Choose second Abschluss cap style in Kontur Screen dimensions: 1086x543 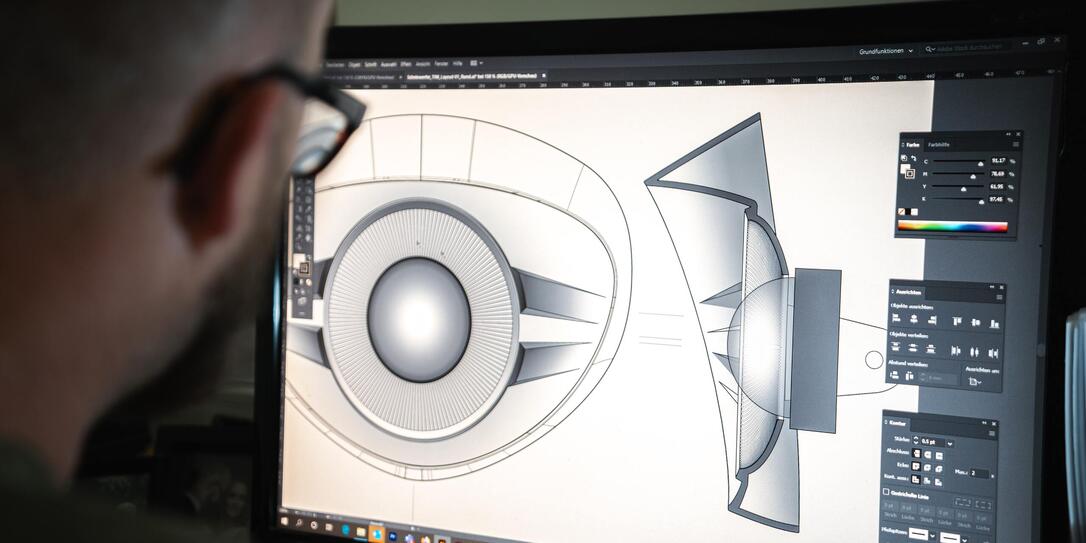pos(928,455)
